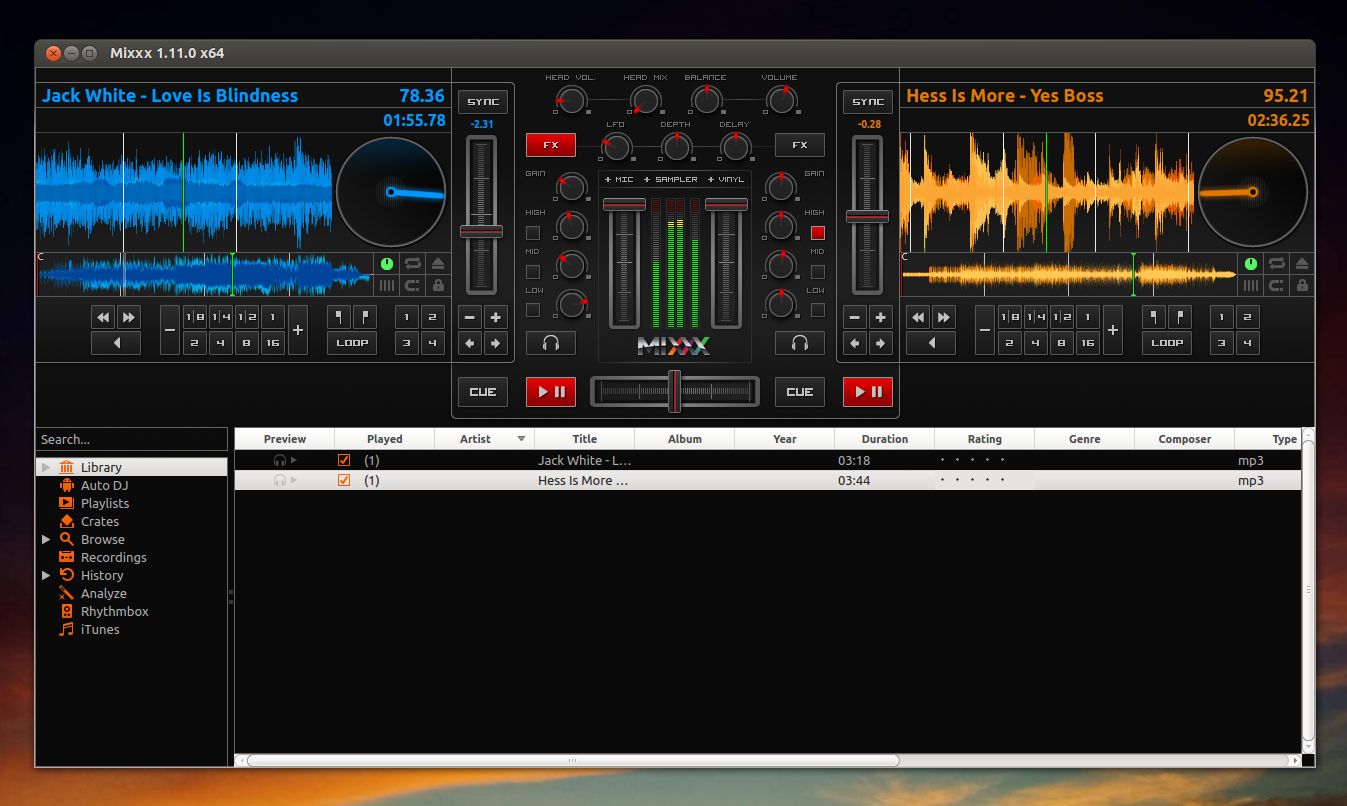
Task: Toggle repeat icon on Hess Is More deck
Action: pos(1276,264)
